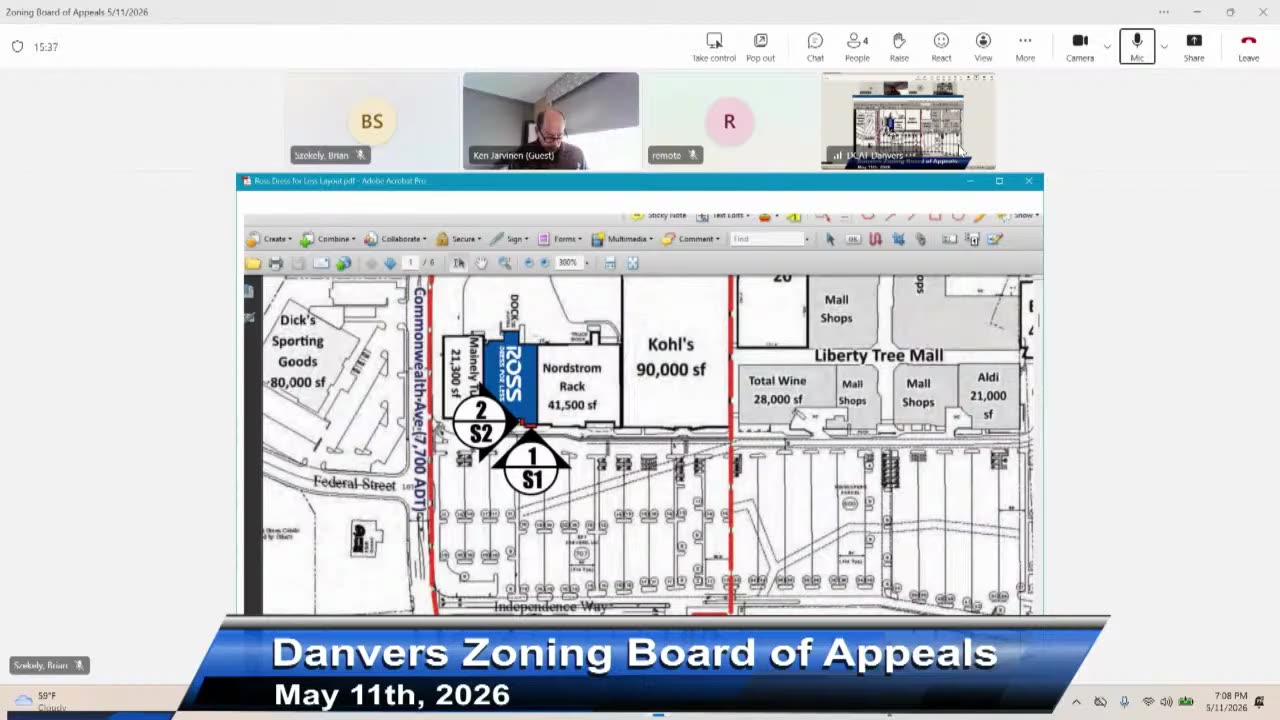Go to the next page arrow
This screenshot has height=720, width=1280.
(390, 263)
